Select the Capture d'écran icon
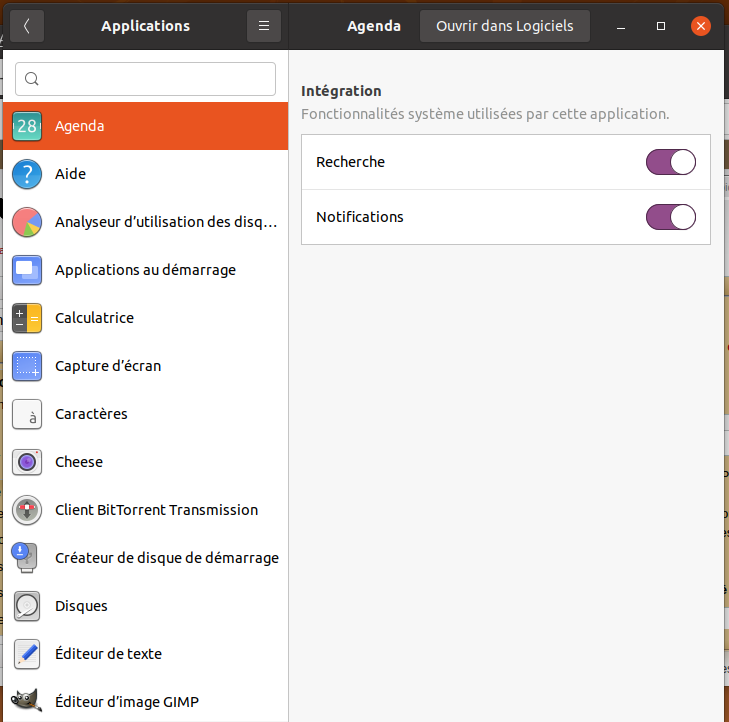This screenshot has width=729, height=722. (x=27, y=366)
